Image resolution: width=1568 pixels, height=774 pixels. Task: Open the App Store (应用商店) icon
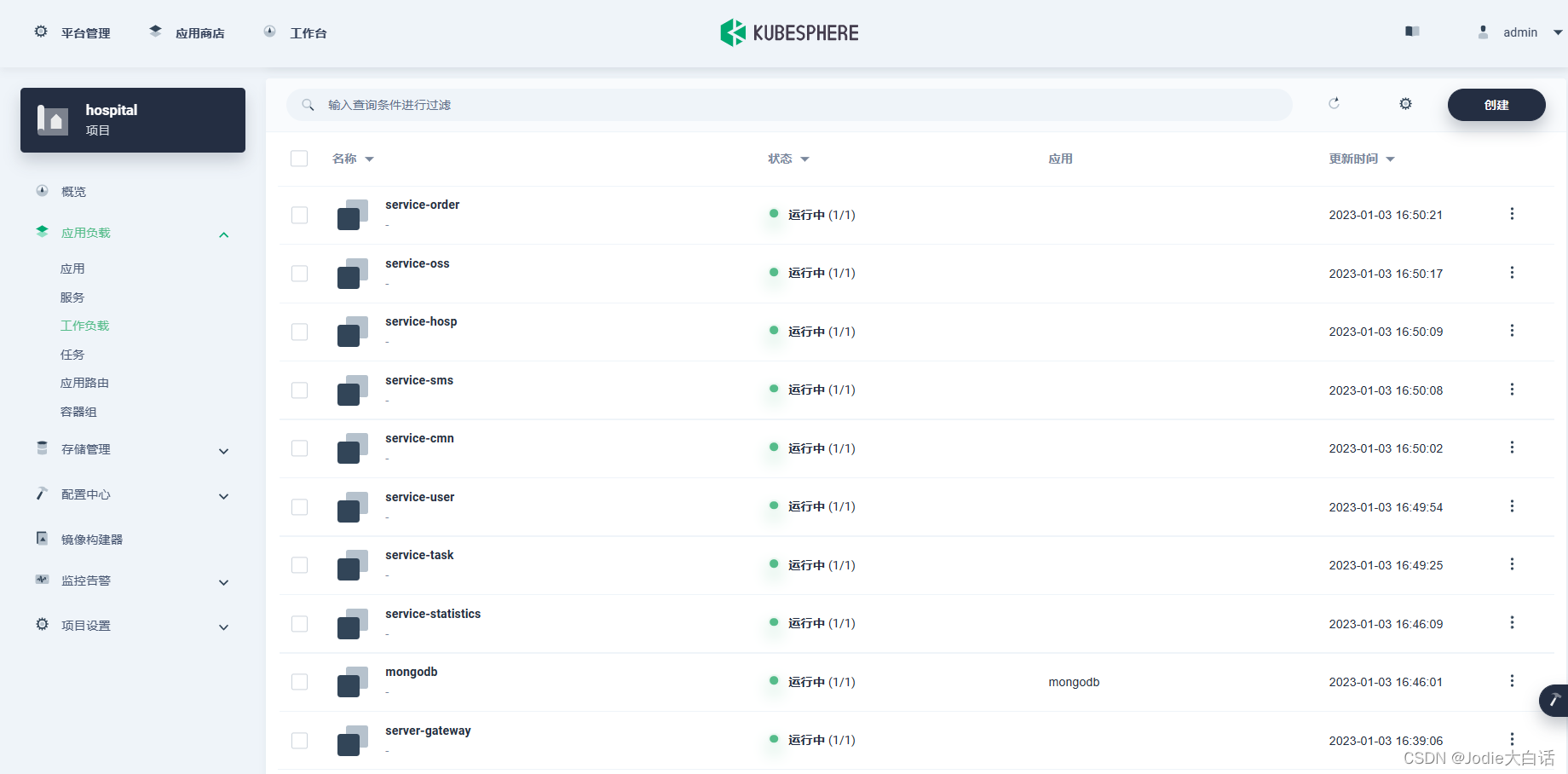155,32
